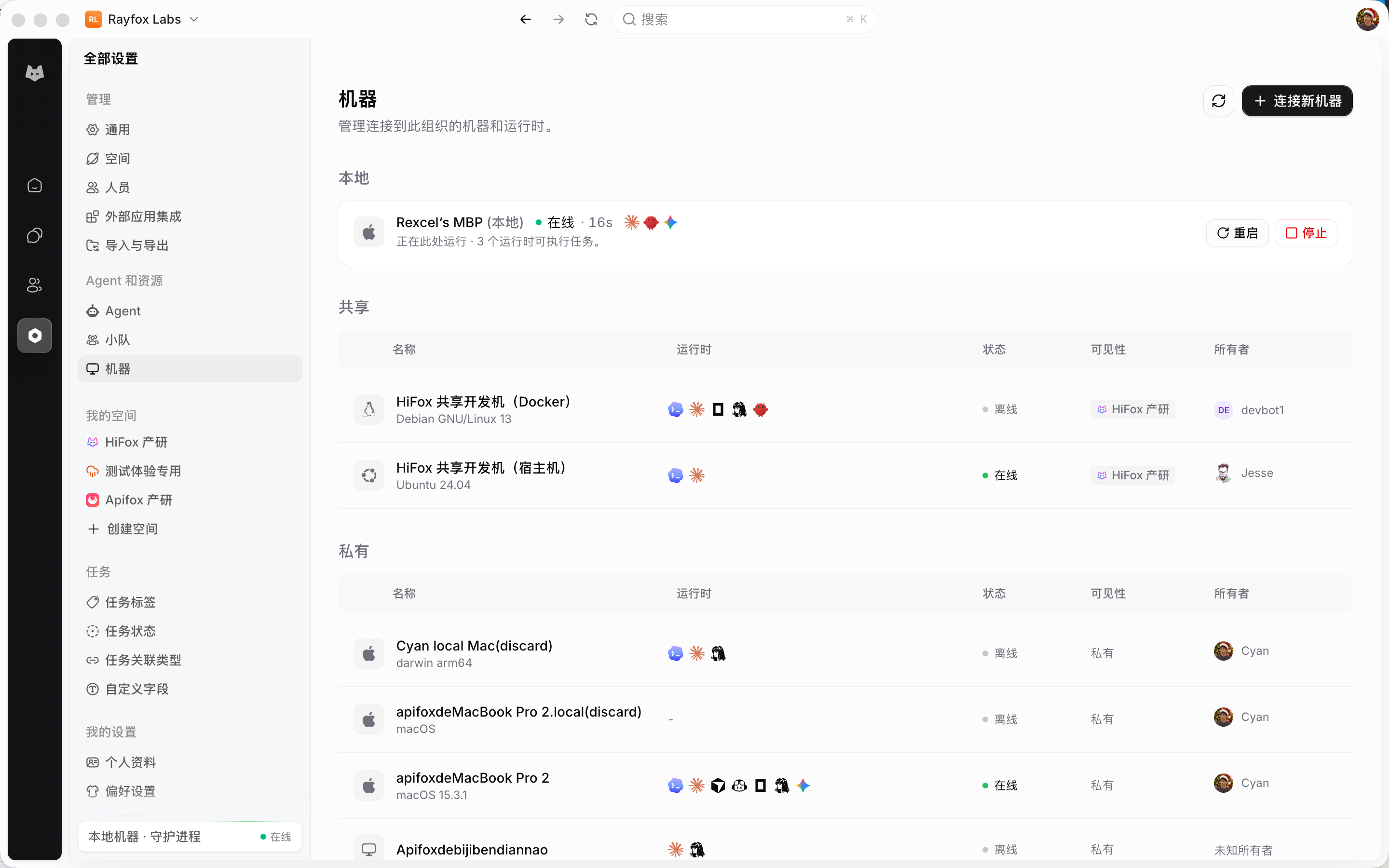The height and width of the screenshot is (868, 1389).
Task: Click monitor icon of Apifoxdebijibendiannao
Action: (x=369, y=849)
